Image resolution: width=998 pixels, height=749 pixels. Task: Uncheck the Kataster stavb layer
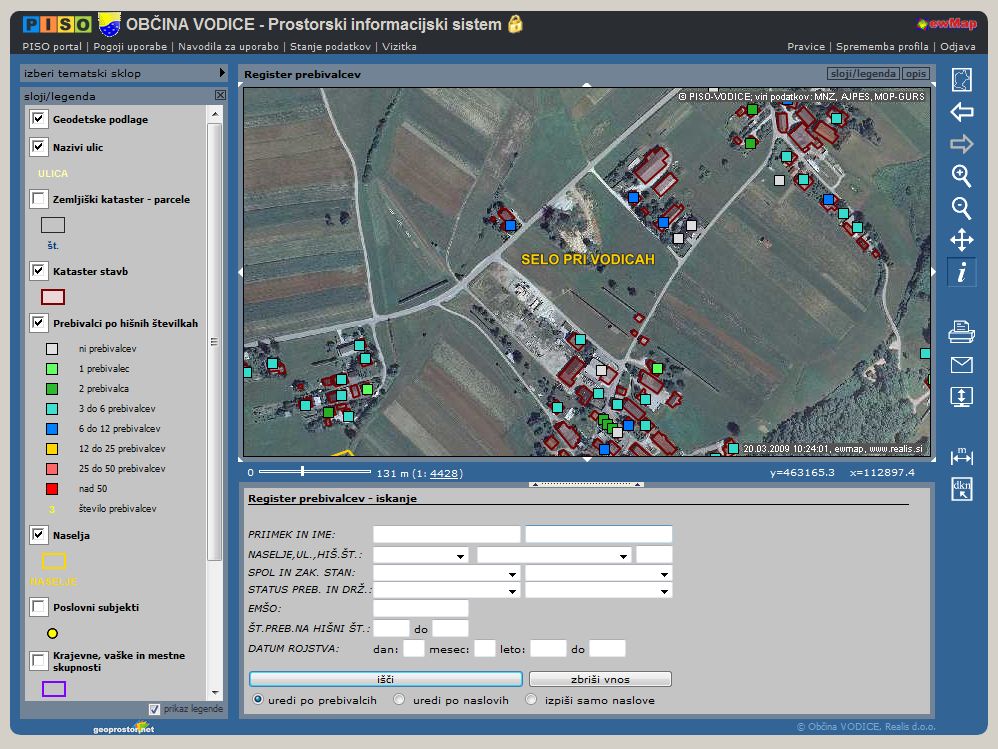pyautogui.click(x=39, y=271)
